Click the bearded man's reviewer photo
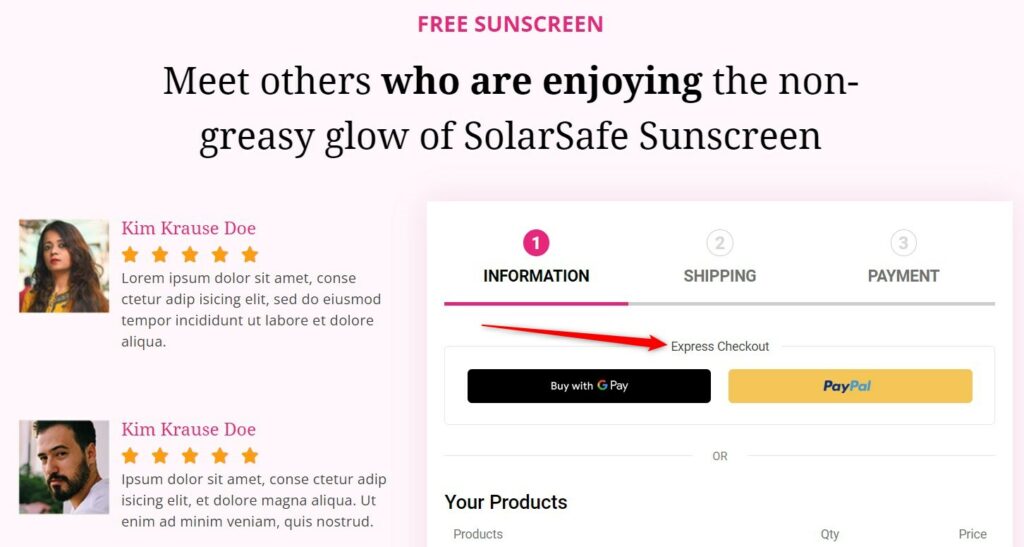The height and width of the screenshot is (547, 1024). pos(64,467)
